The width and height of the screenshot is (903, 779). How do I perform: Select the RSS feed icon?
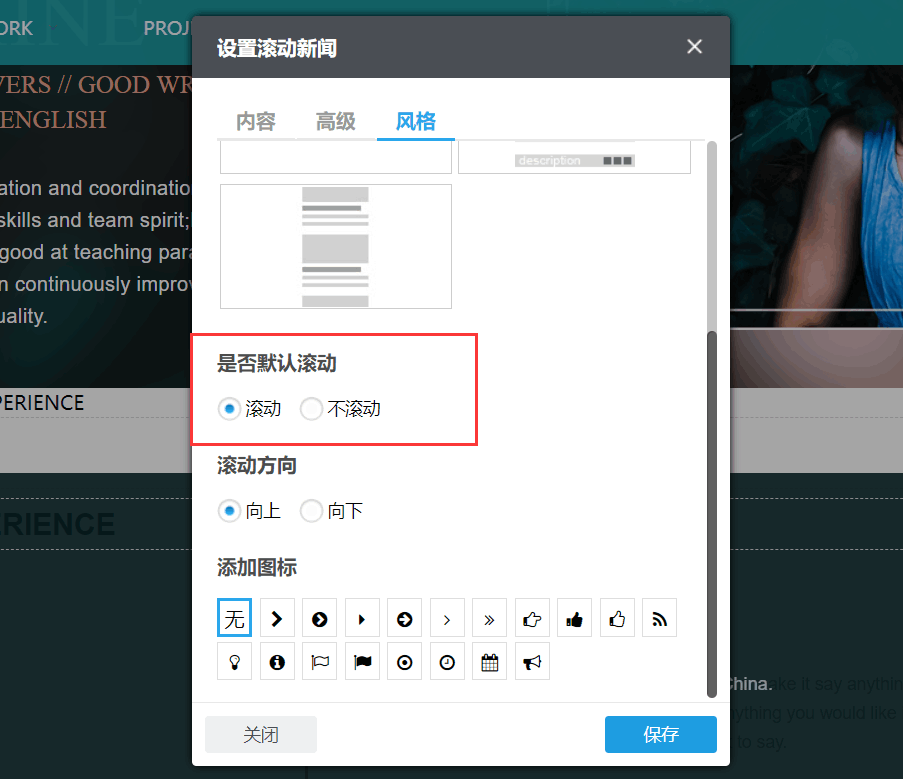659,617
